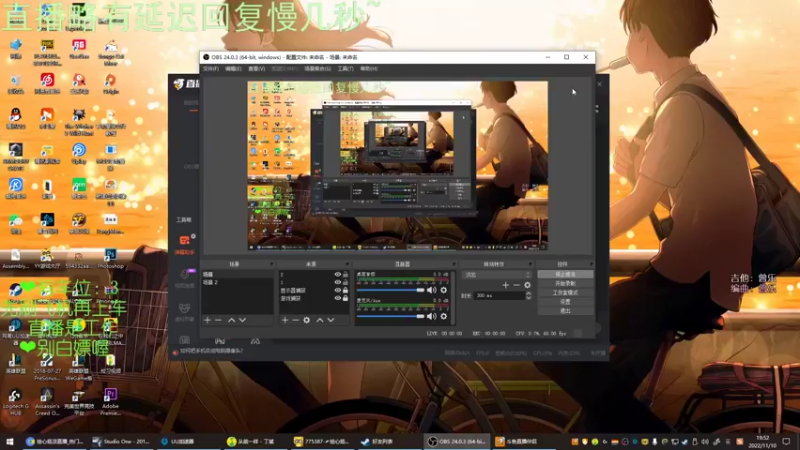Open Adobe Premiere desktop shortcut

[x=110, y=402]
